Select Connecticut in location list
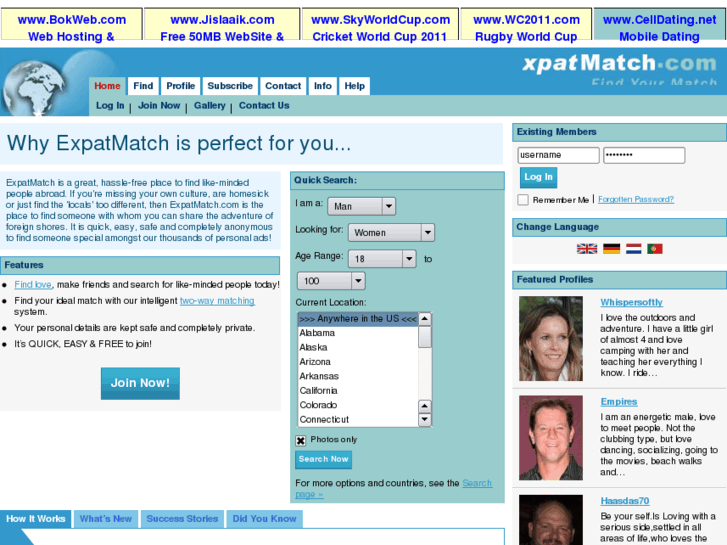Viewport: 727px width, 545px height. point(358,419)
